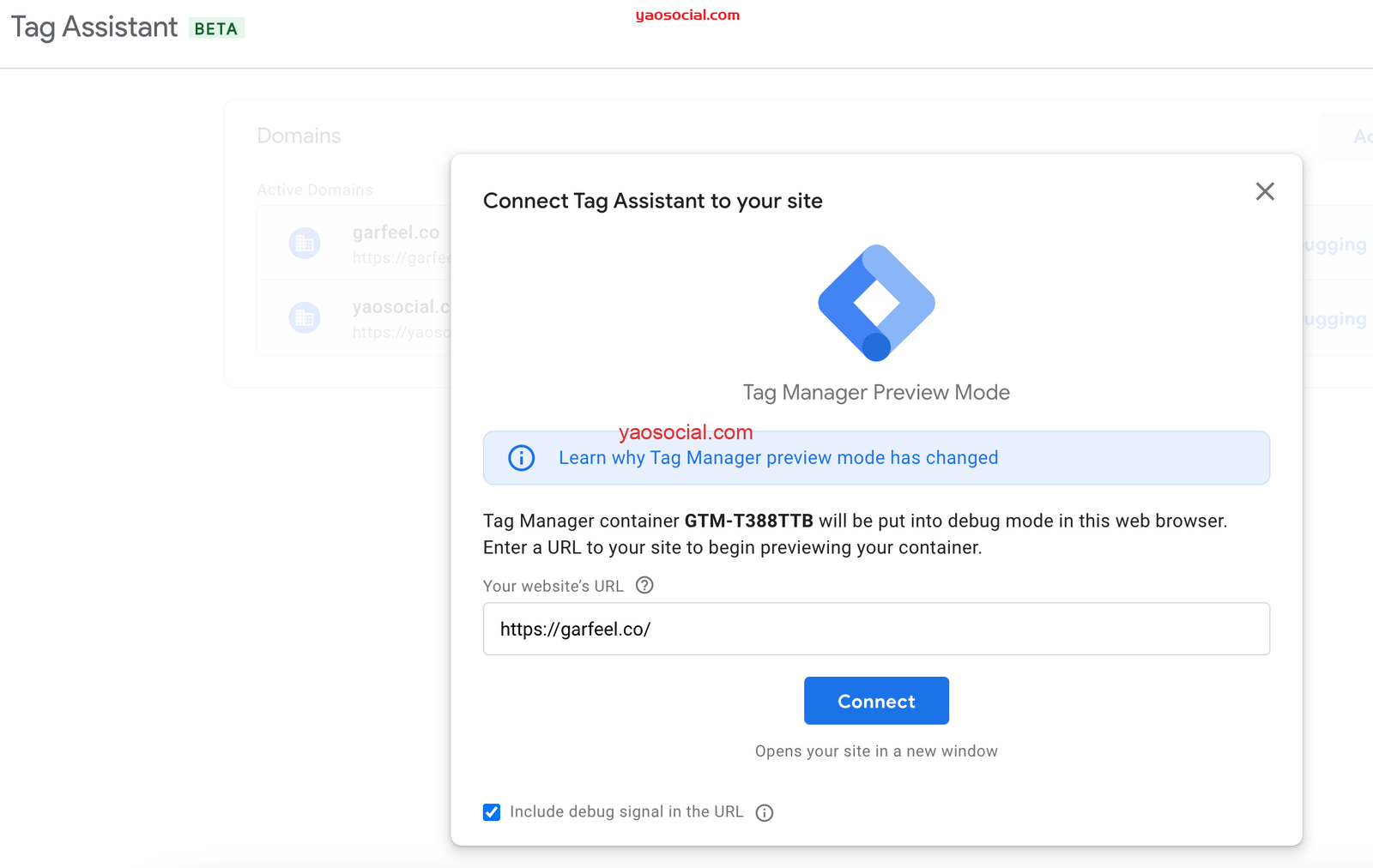
Task: Uncheck Include debug signal in the URL
Action: coord(492,812)
